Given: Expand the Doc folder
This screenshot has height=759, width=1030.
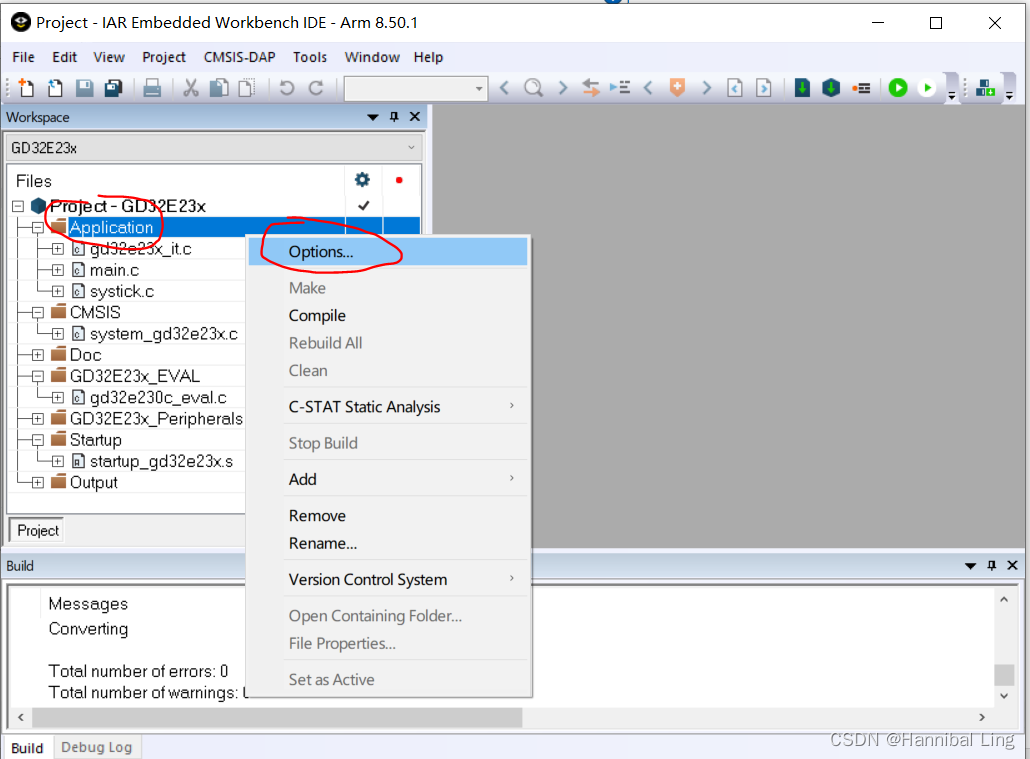Looking at the screenshot, I should [x=38, y=356].
